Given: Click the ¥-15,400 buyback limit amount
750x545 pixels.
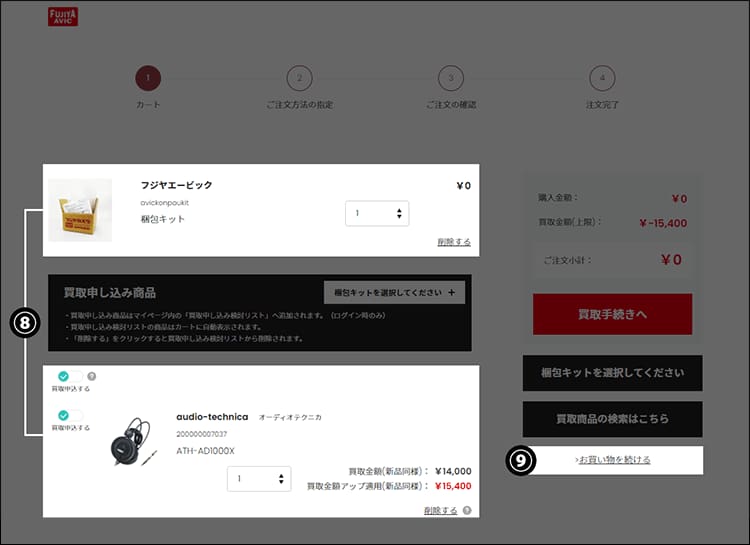Looking at the screenshot, I should pyautogui.click(x=663, y=223).
